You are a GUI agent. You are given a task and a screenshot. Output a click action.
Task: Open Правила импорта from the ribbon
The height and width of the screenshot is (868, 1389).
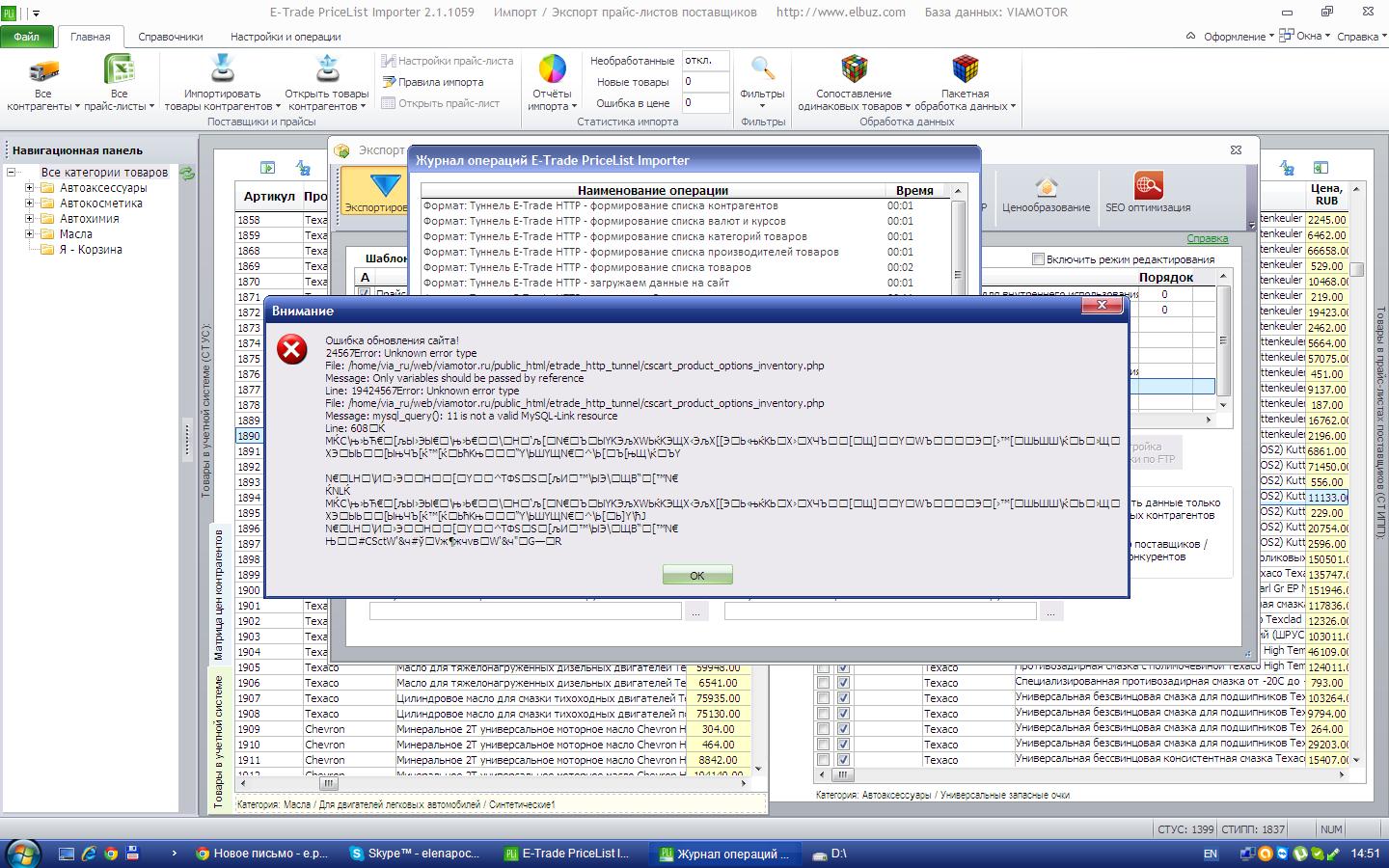point(433,82)
